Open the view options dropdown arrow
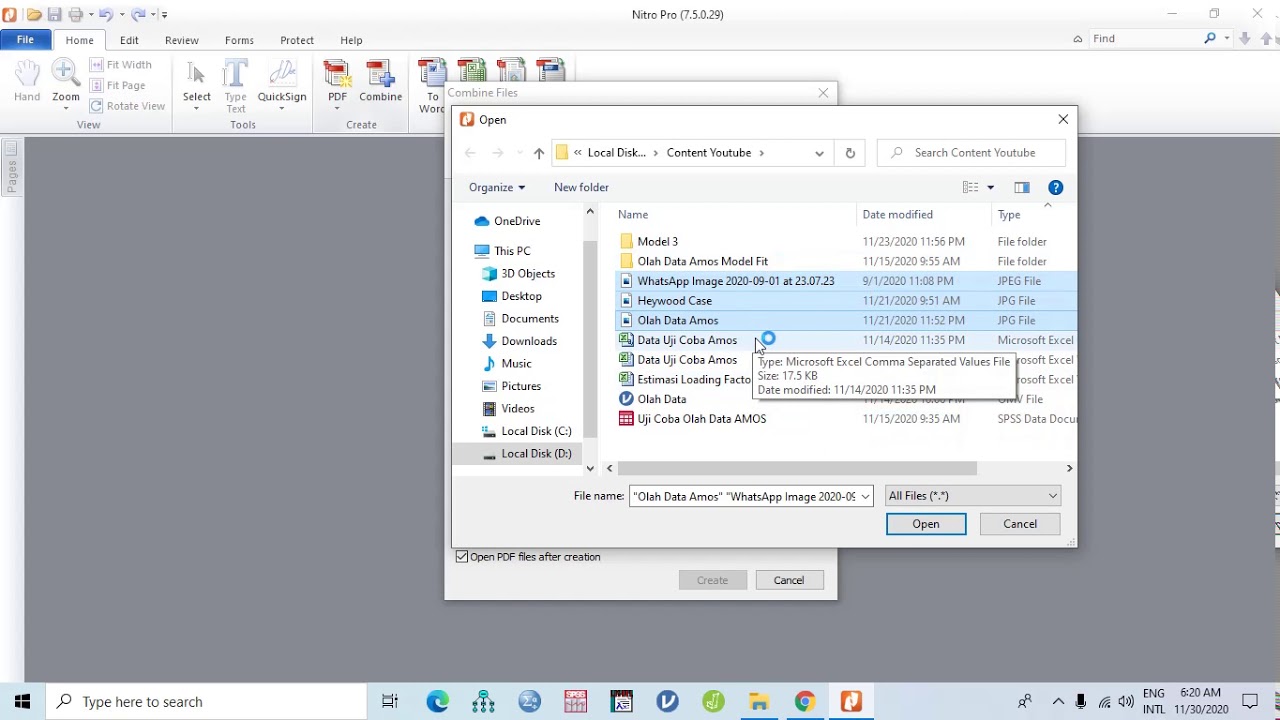Screen dimensions: 1280x720 pos(991,187)
